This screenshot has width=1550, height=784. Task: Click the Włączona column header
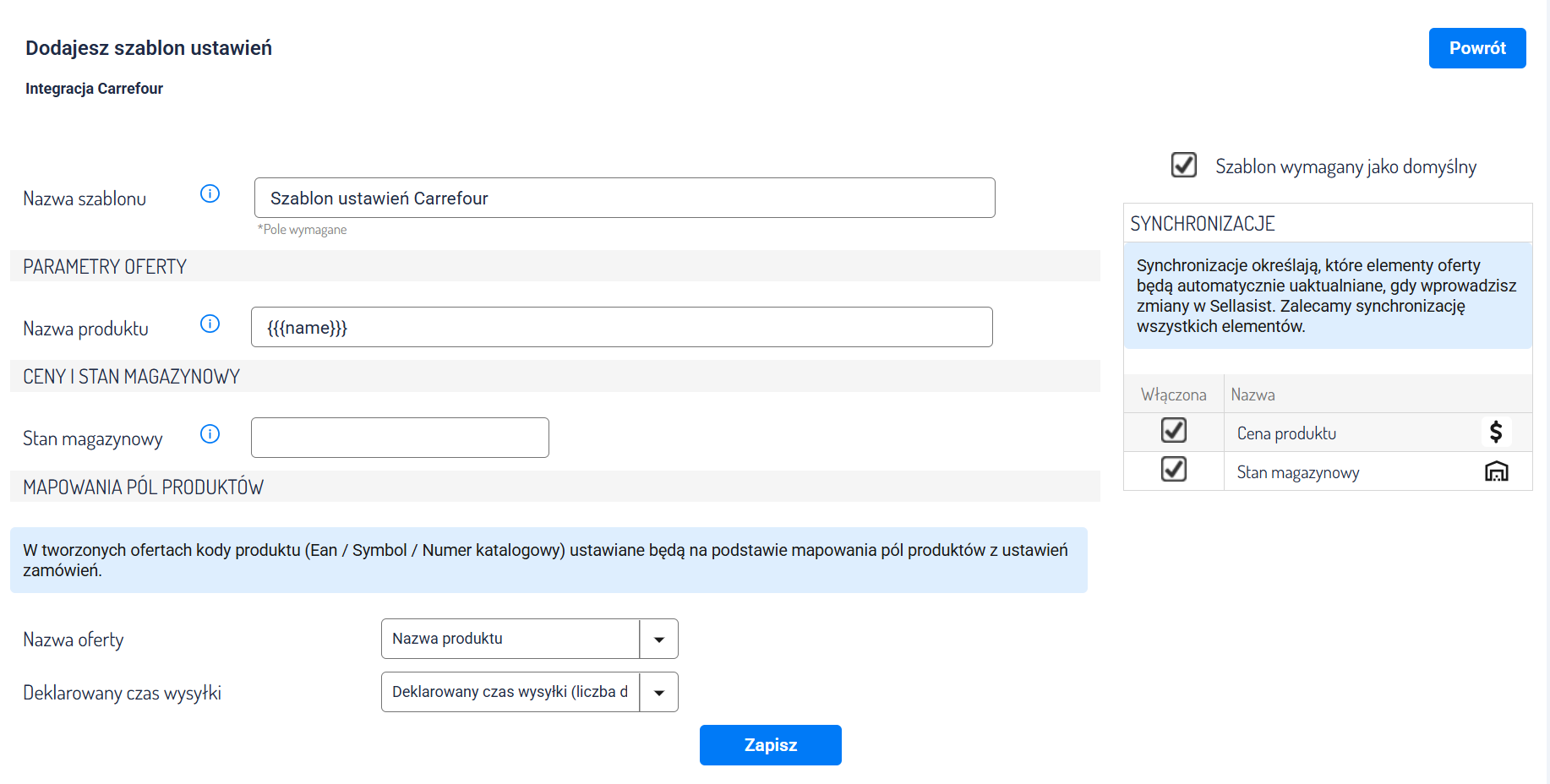pyautogui.click(x=1173, y=395)
